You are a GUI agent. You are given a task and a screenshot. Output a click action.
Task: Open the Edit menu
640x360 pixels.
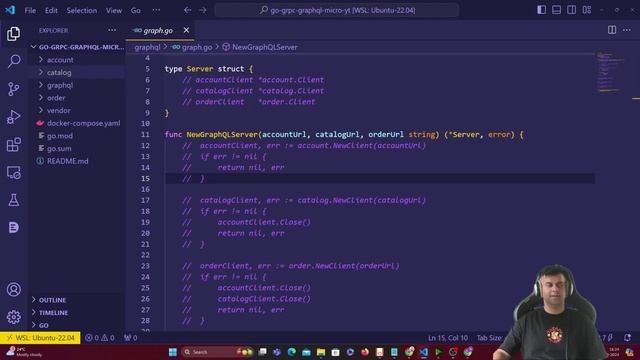tap(51, 10)
